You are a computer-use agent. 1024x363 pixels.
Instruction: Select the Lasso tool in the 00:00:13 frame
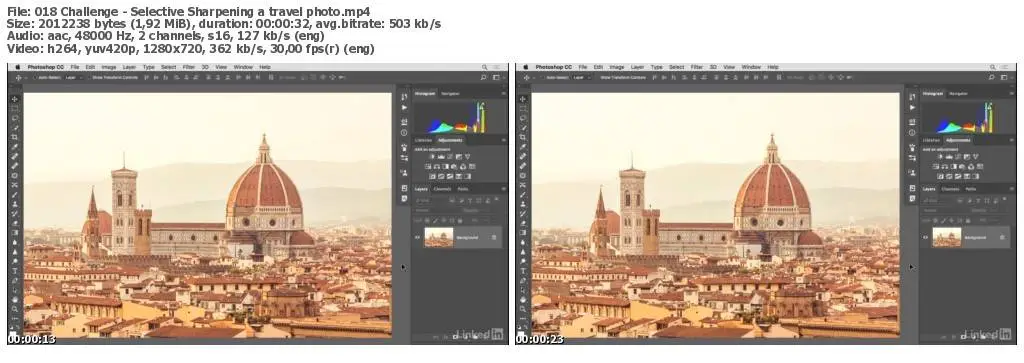point(14,118)
